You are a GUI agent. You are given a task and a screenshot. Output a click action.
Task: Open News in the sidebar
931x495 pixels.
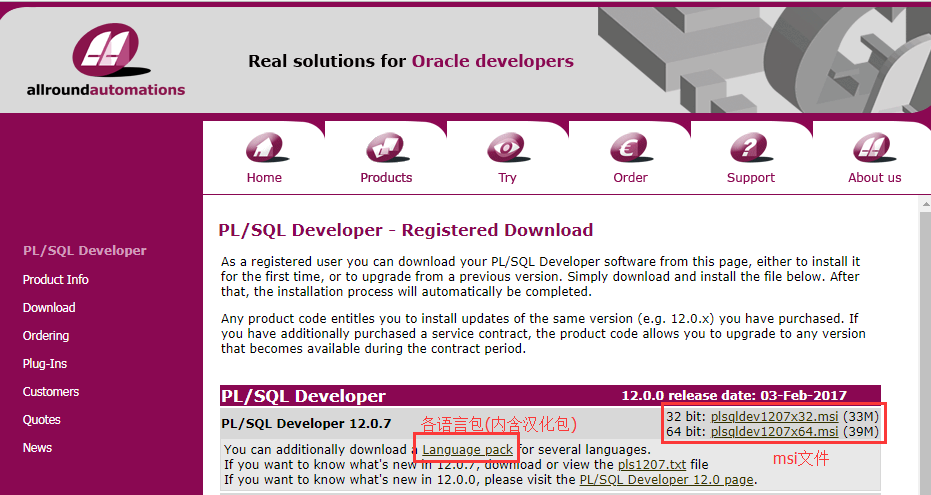pos(37,448)
